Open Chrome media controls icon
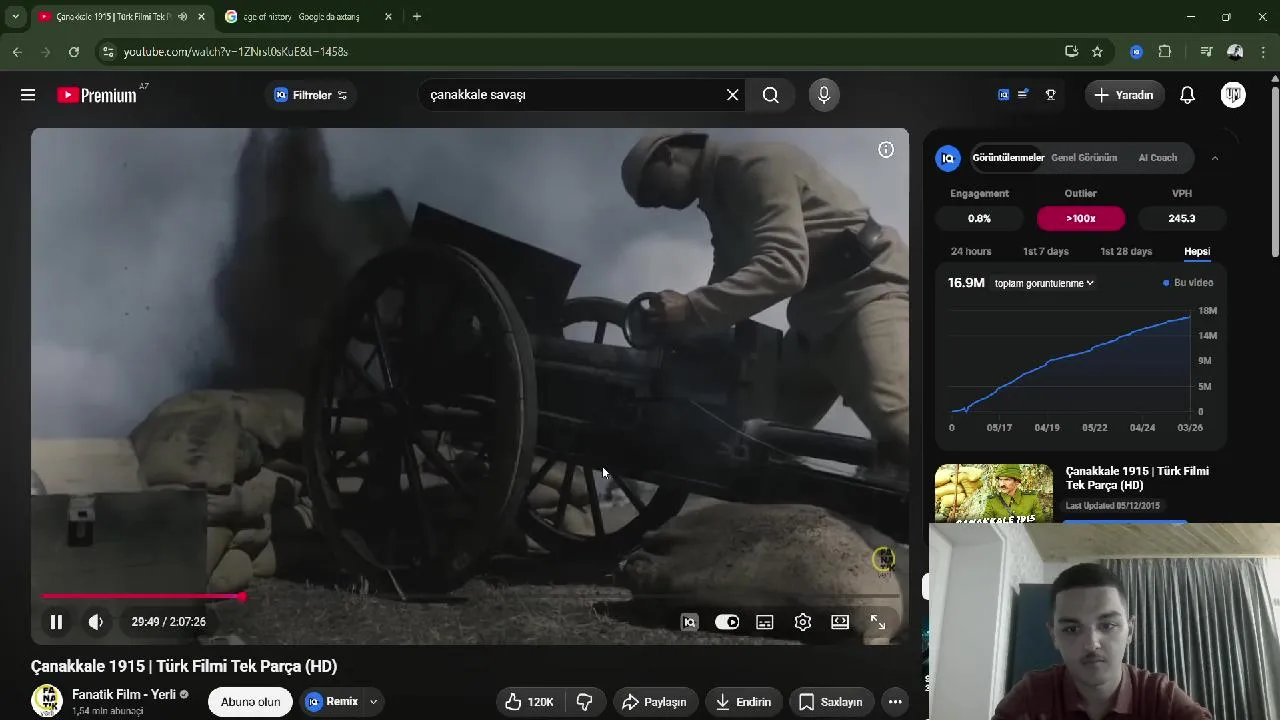 [1206, 51]
